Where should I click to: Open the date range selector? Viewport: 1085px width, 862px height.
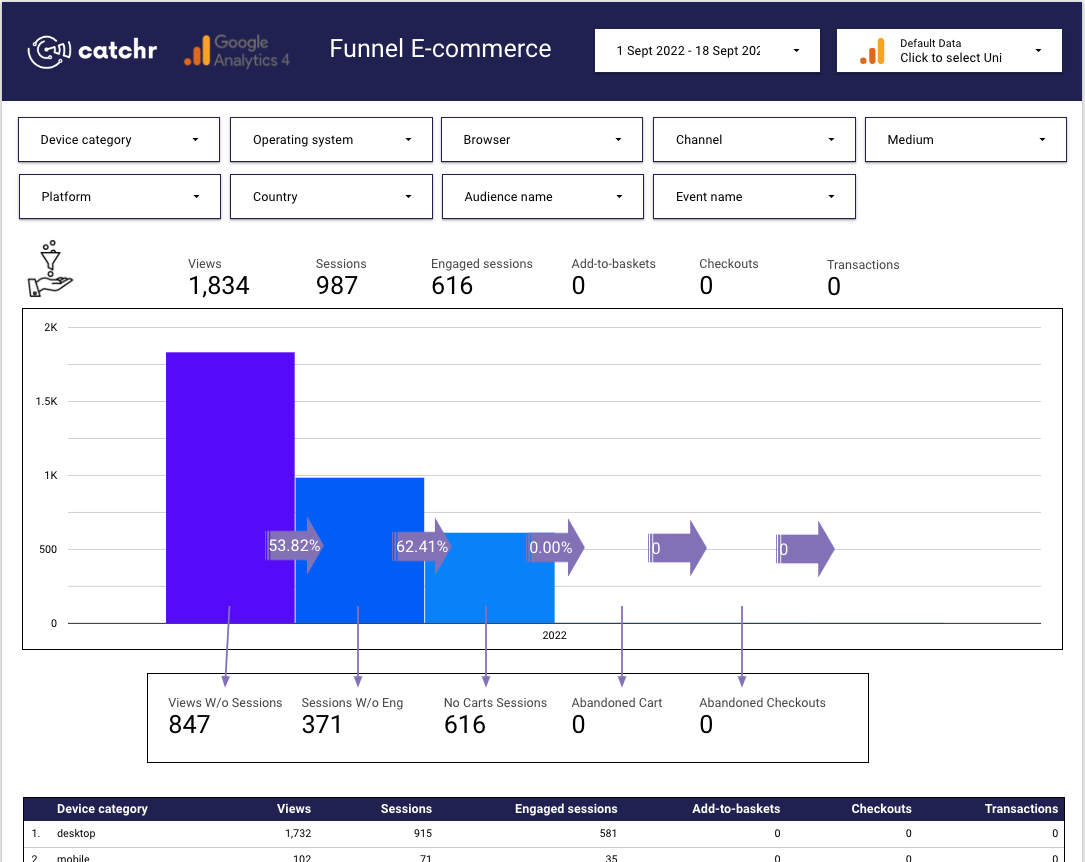click(x=707, y=49)
